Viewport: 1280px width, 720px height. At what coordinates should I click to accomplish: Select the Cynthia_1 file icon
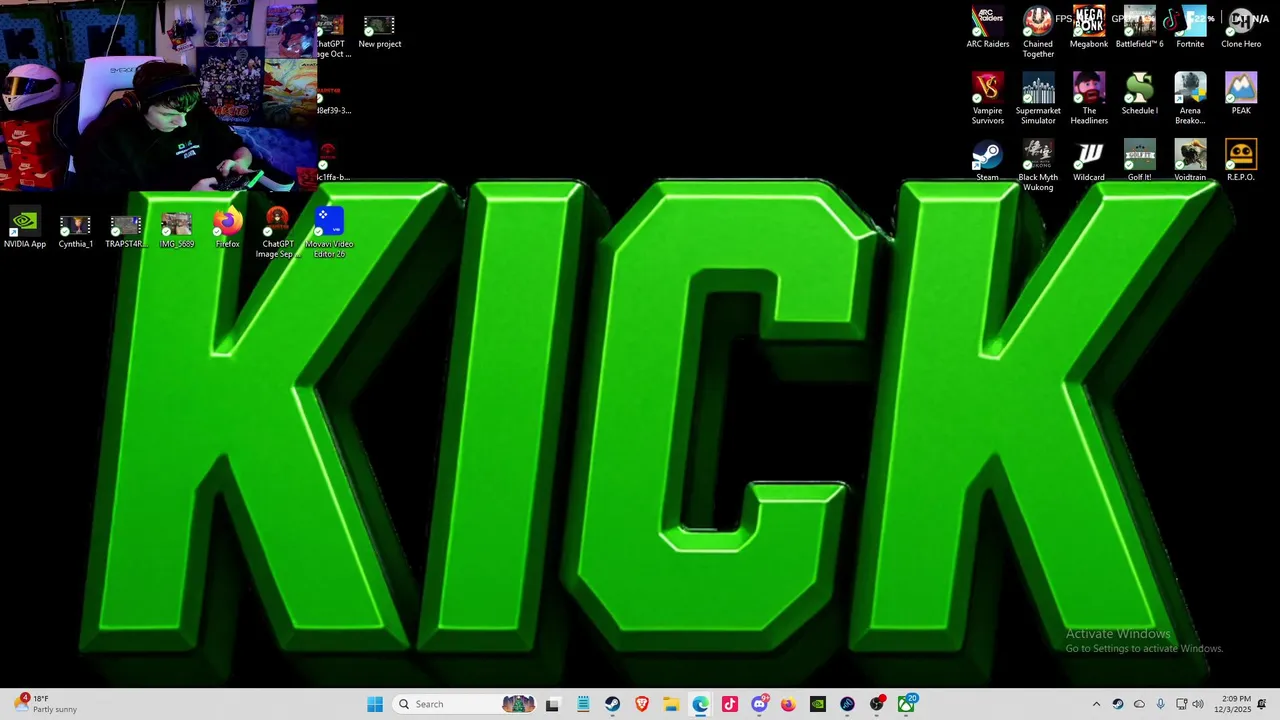[x=75, y=230]
